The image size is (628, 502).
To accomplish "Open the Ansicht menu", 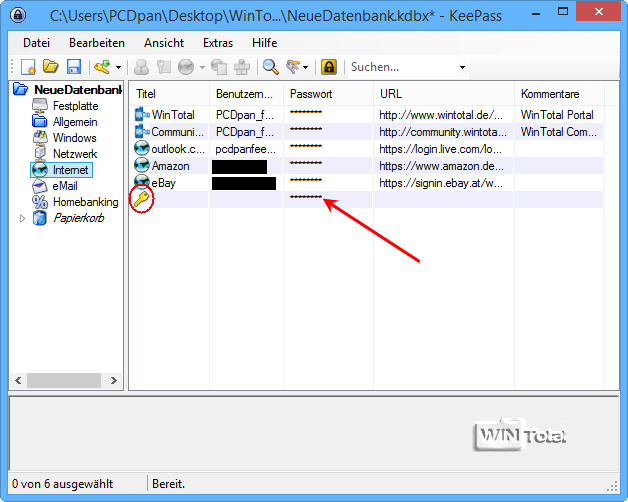I will click(164, 43).
